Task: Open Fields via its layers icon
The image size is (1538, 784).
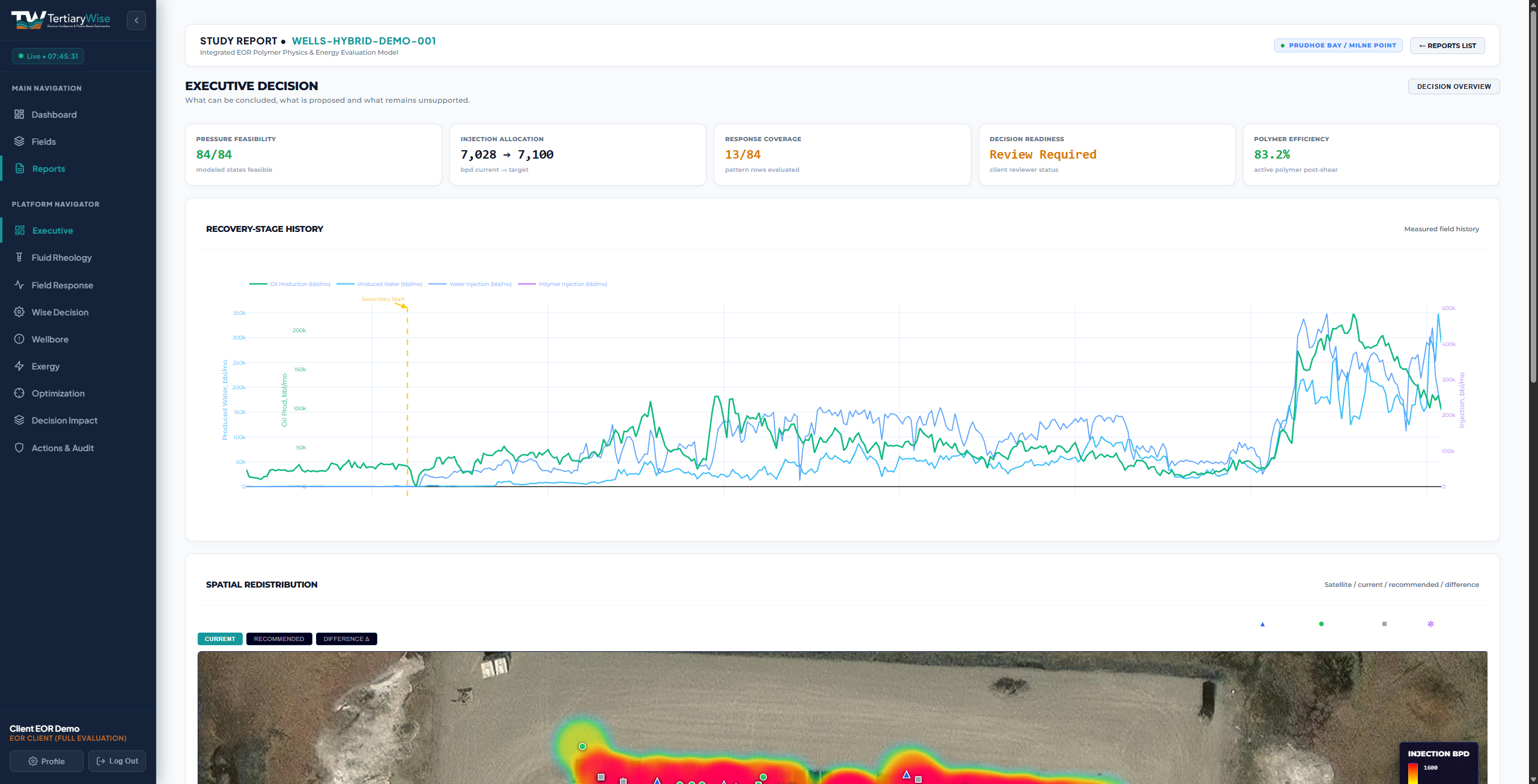Action: pyautogui.click(x=19, y=141)
